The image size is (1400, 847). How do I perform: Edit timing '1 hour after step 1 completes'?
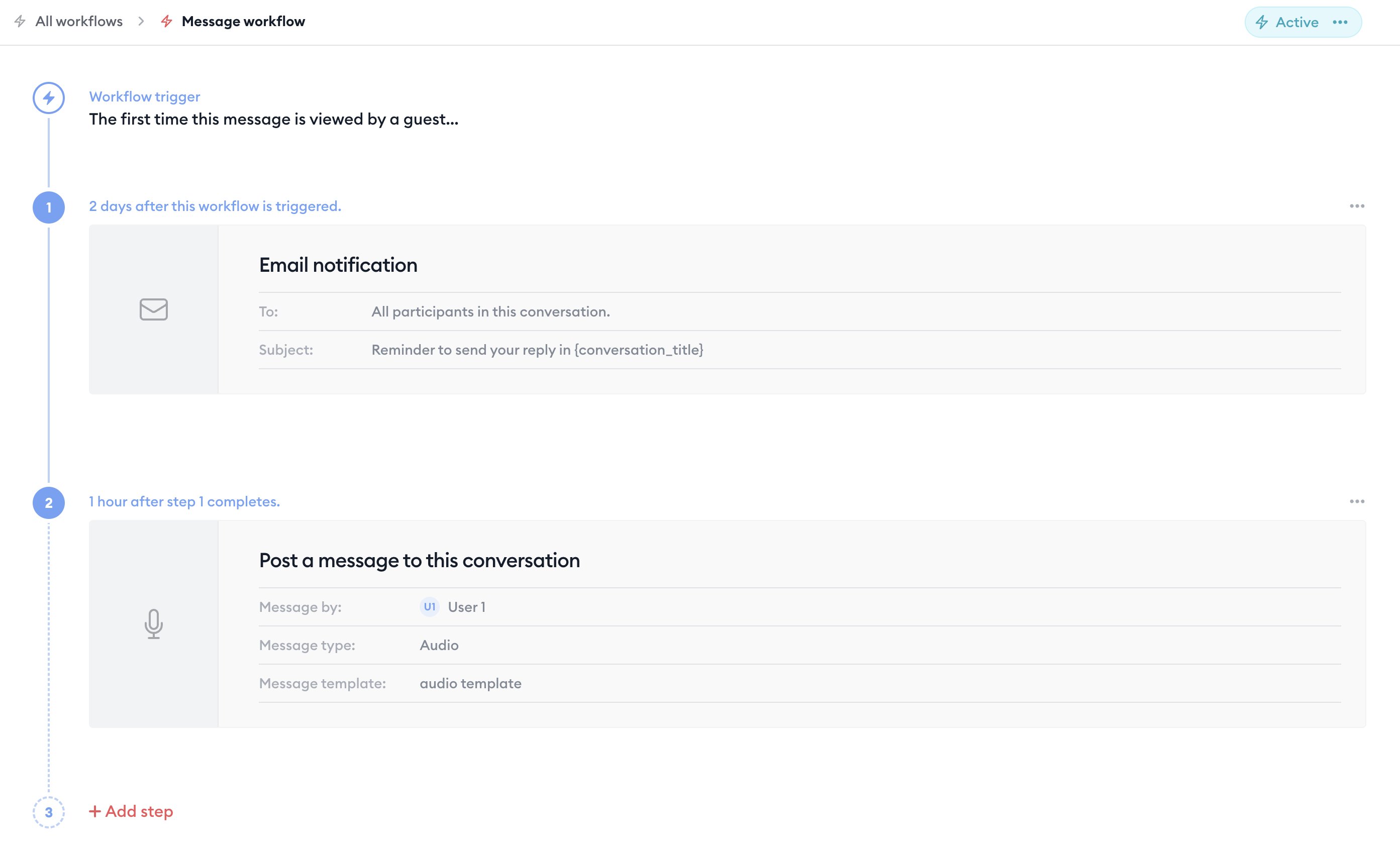(x=184, y=501)
